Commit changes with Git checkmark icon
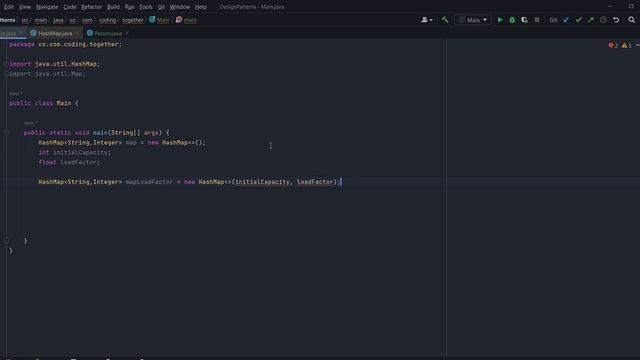 tap(578, 20)
